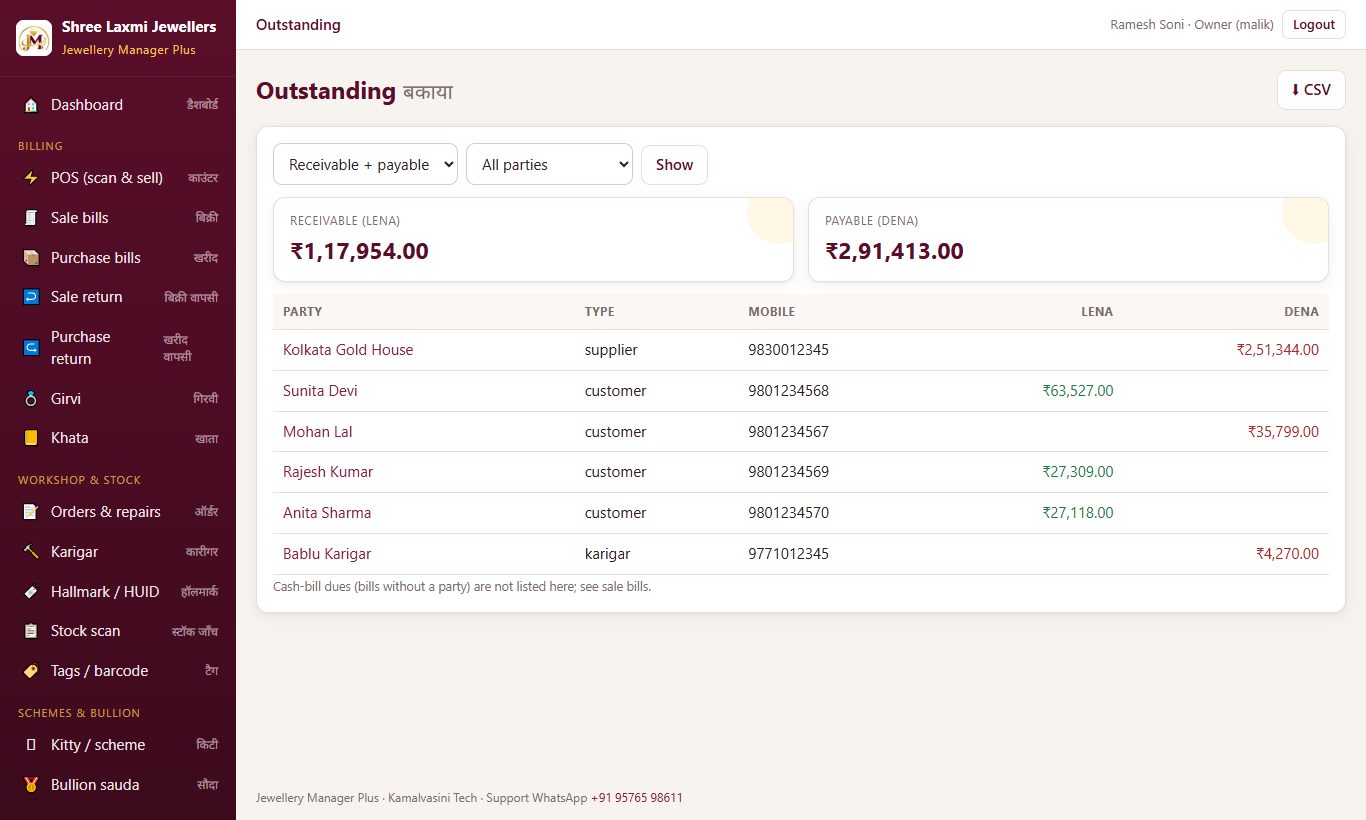1366x820 pixels.
Task: Click the ₹63,527.00 lena amount
Action: [1078, 391]
